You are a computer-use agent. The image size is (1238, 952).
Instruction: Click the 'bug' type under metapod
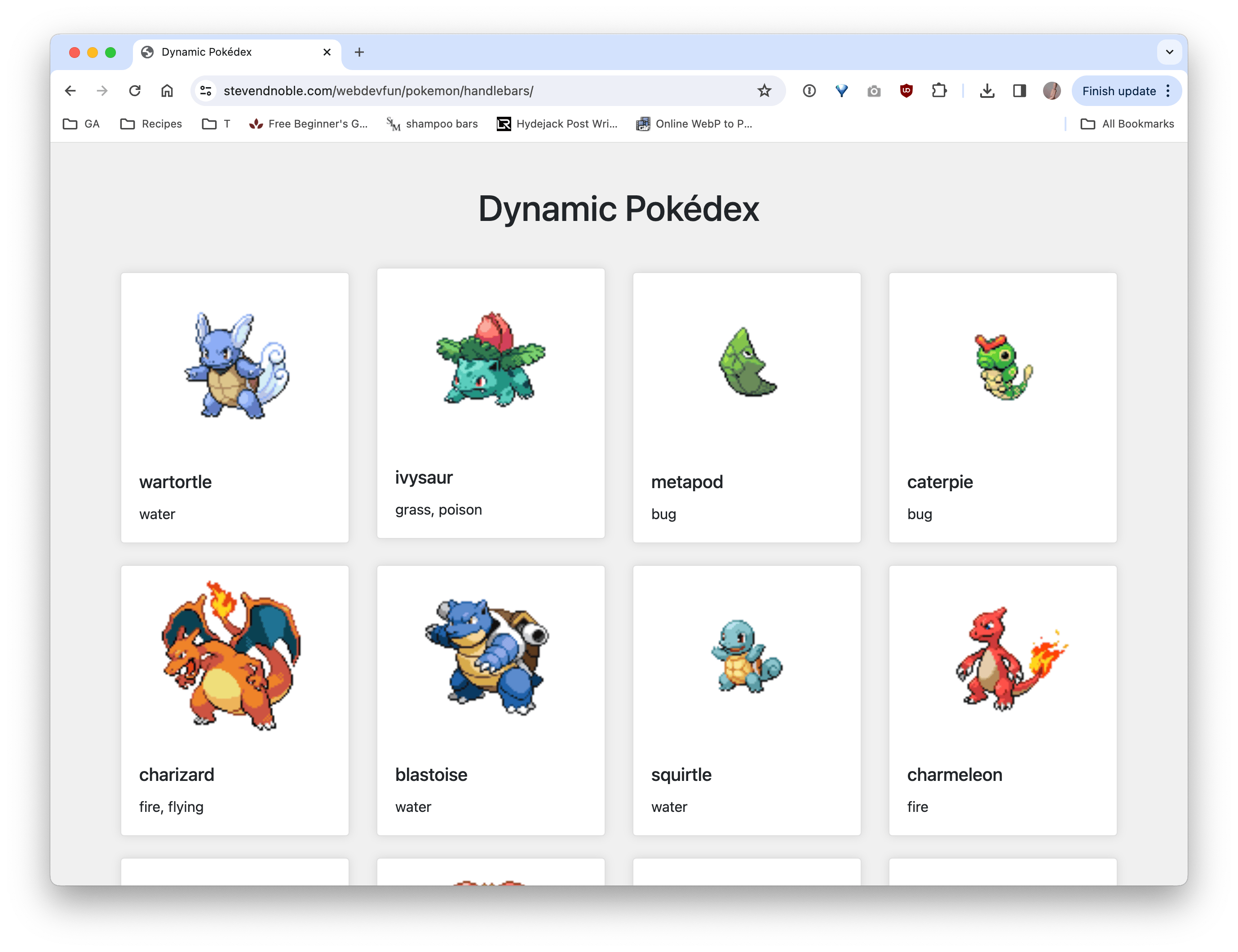tap(663, 515)
